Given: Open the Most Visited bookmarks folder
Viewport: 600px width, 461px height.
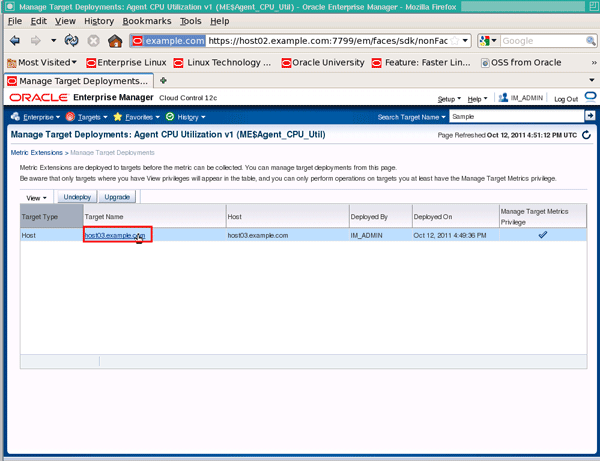Looking at the screenshot, I should pos(42,62).
